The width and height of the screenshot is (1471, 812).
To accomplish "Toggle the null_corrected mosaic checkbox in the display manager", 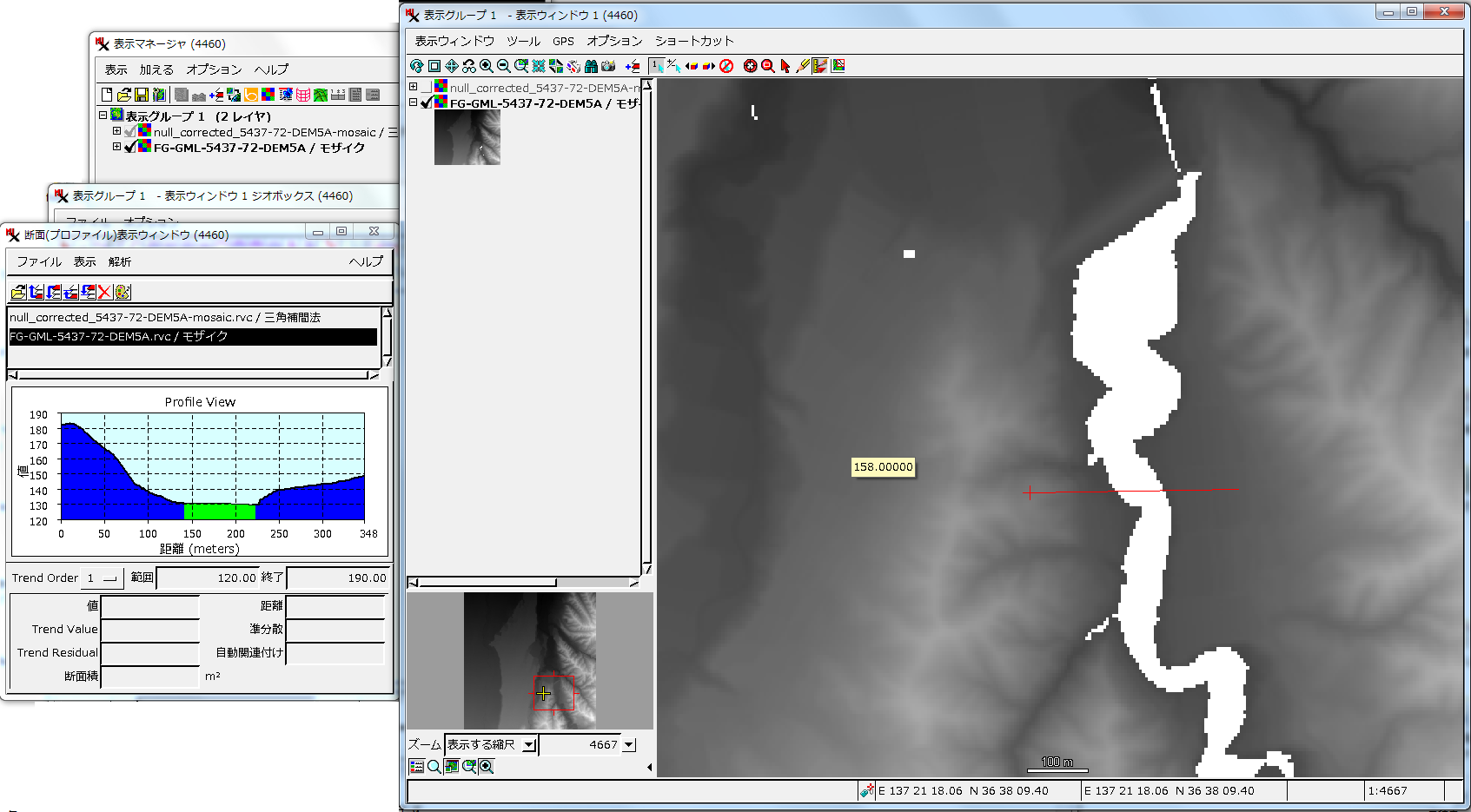I will tap(129, 132).
